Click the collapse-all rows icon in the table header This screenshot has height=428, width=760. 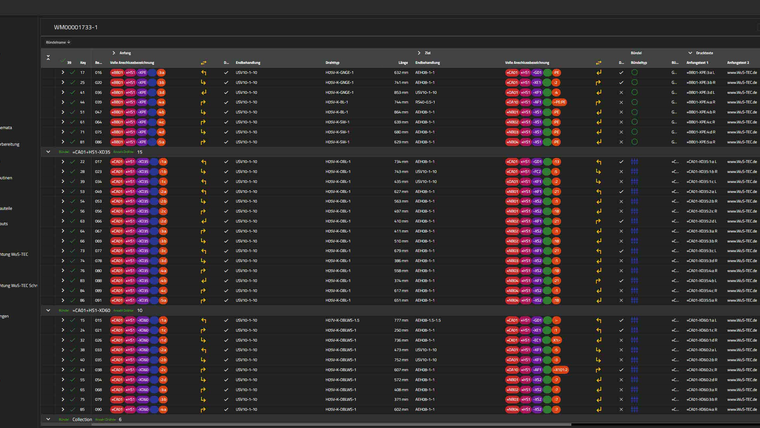(48, 57)
